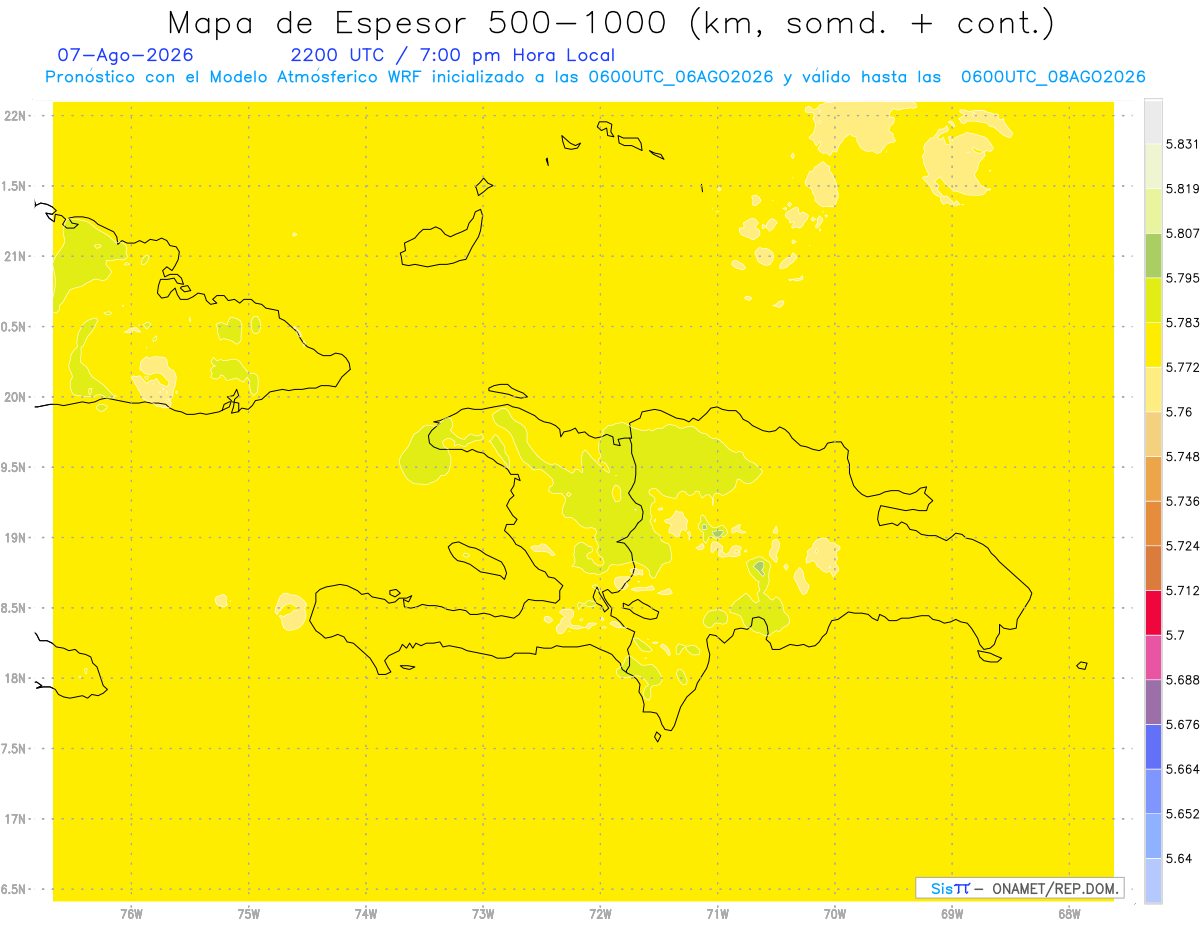Select the date text '07-Ago-2026'
This screenshot has width=1200, height=927.
coord(126,55)
